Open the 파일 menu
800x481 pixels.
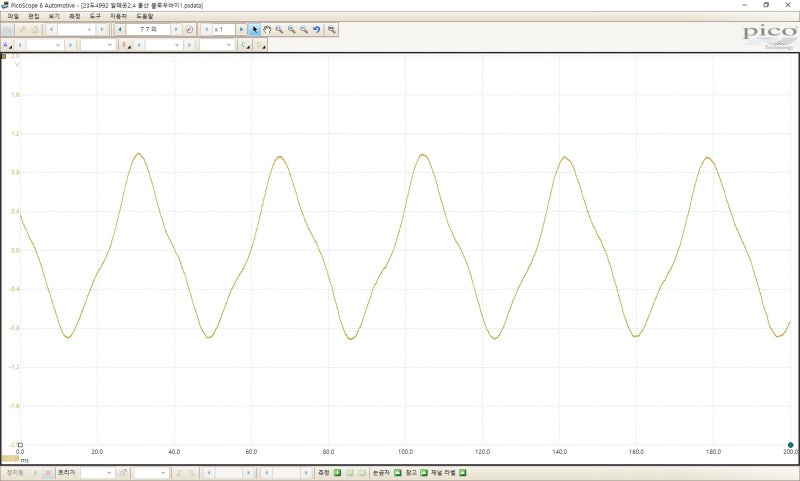[x=13, y=16]
